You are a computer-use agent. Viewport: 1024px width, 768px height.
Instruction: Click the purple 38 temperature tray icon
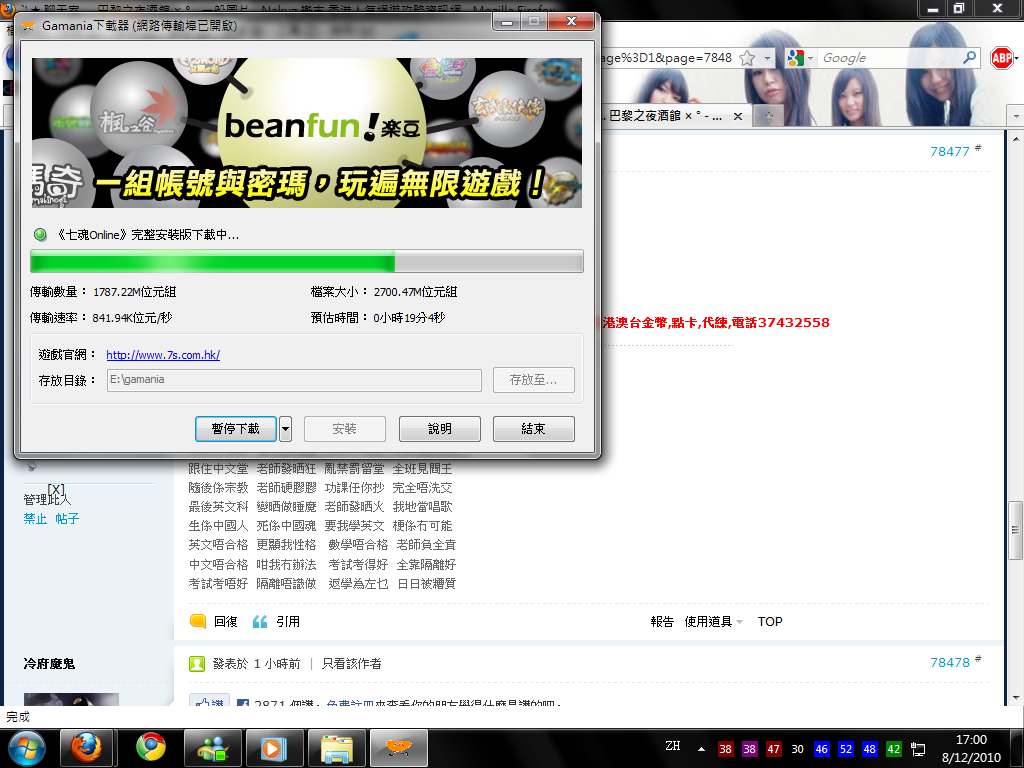(749, 749)
